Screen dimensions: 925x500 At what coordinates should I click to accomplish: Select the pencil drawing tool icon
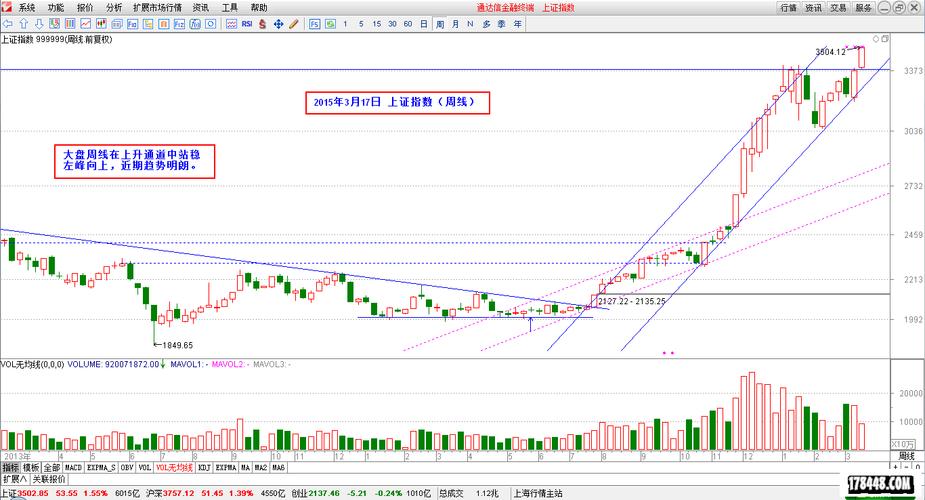point(294,24)
